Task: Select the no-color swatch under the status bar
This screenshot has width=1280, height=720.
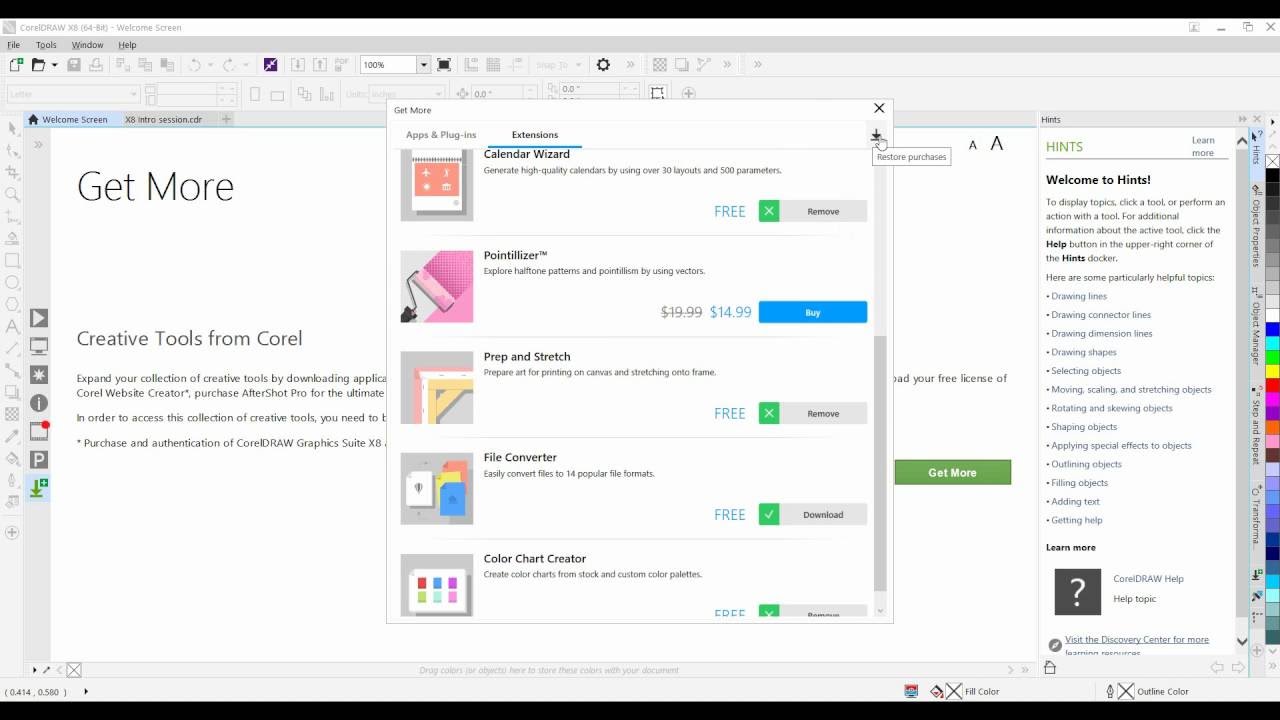Action: point(74,670)
